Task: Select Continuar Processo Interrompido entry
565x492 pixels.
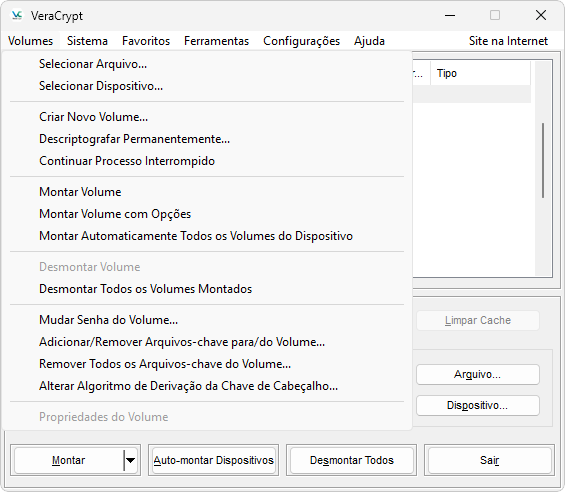Action: (x=207, y=161)
